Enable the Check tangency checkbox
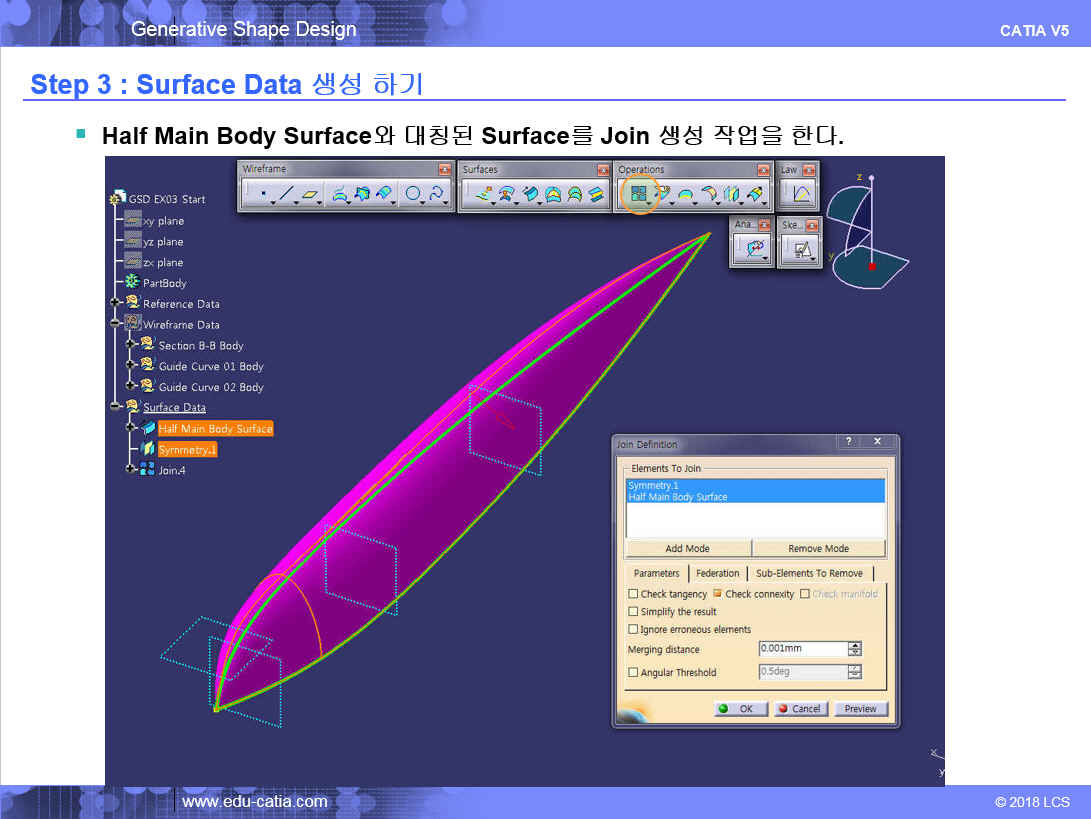This screenshot has width=1091, height=819. click(633, 594)
